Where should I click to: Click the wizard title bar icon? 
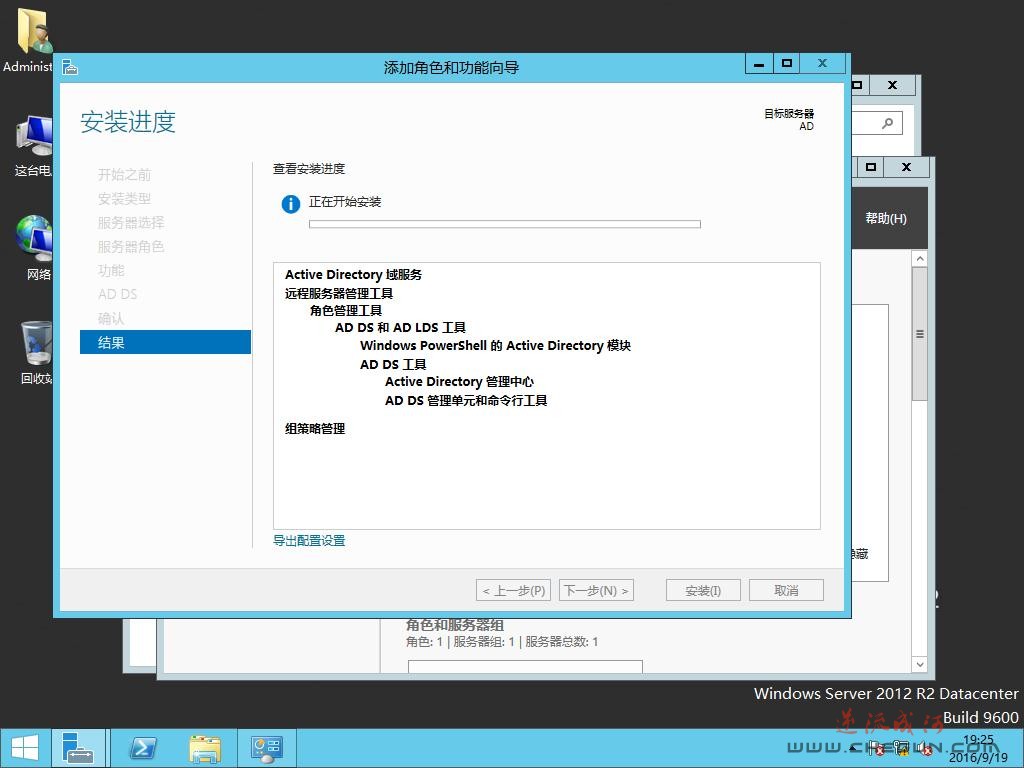click(70, 67)
